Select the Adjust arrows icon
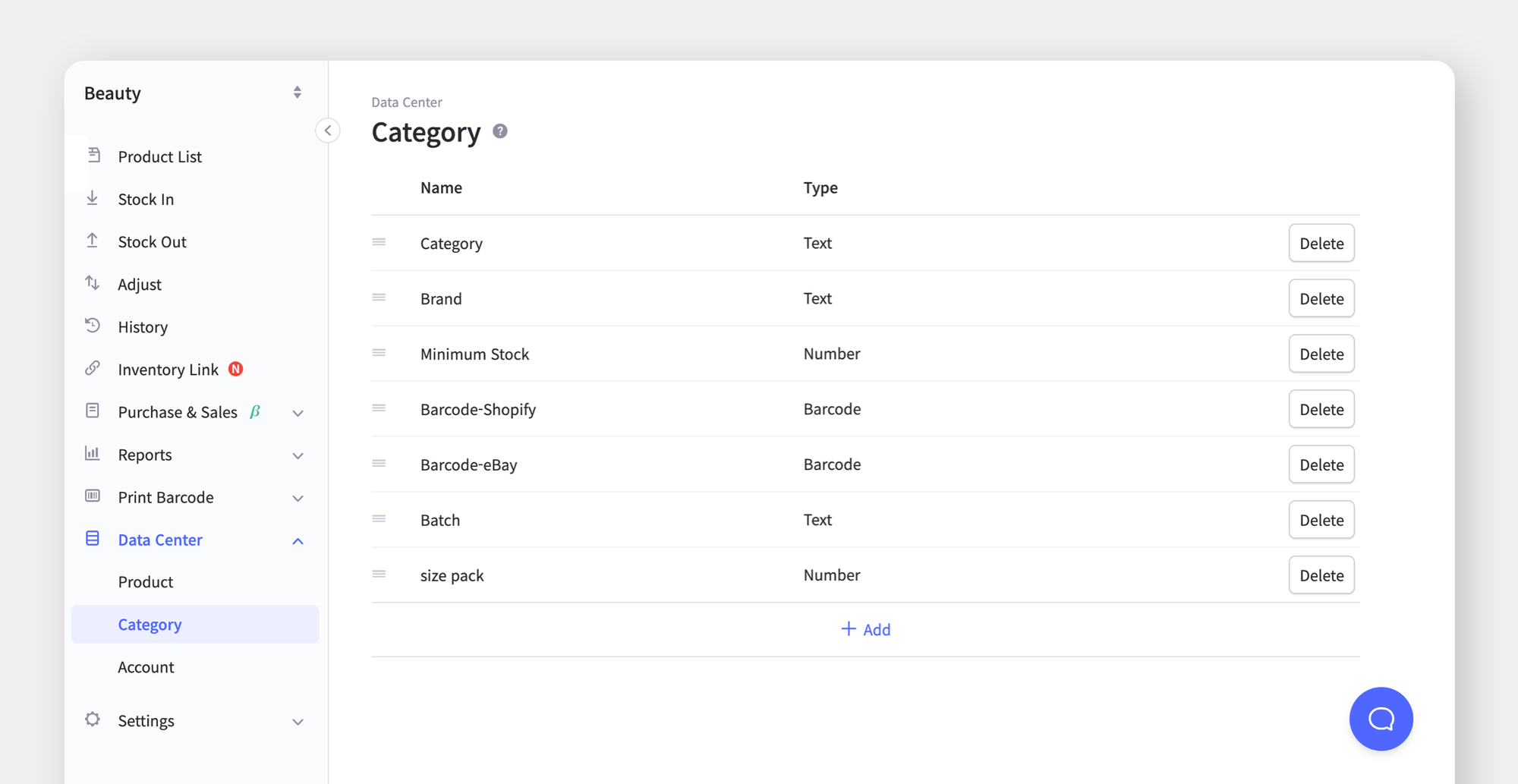Image resolution: width=1518 pixels, height=784 pixels. tap(93, 283)
